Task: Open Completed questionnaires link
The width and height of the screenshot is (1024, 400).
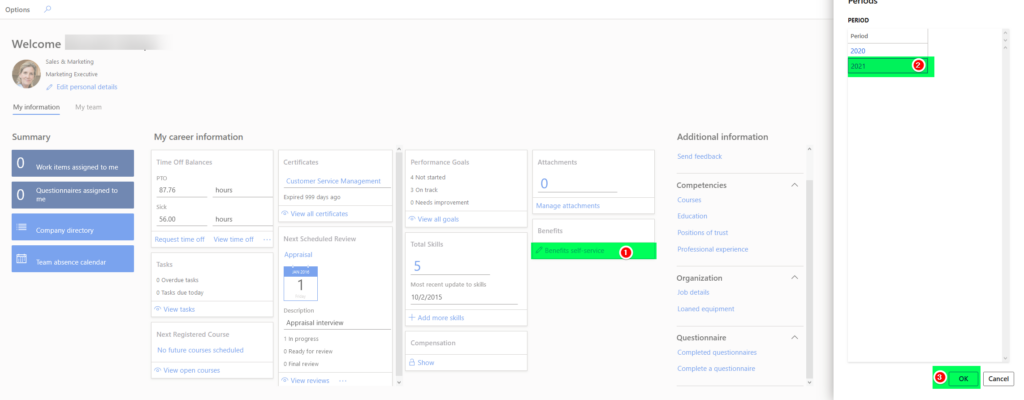Action: tap(717, 352)
